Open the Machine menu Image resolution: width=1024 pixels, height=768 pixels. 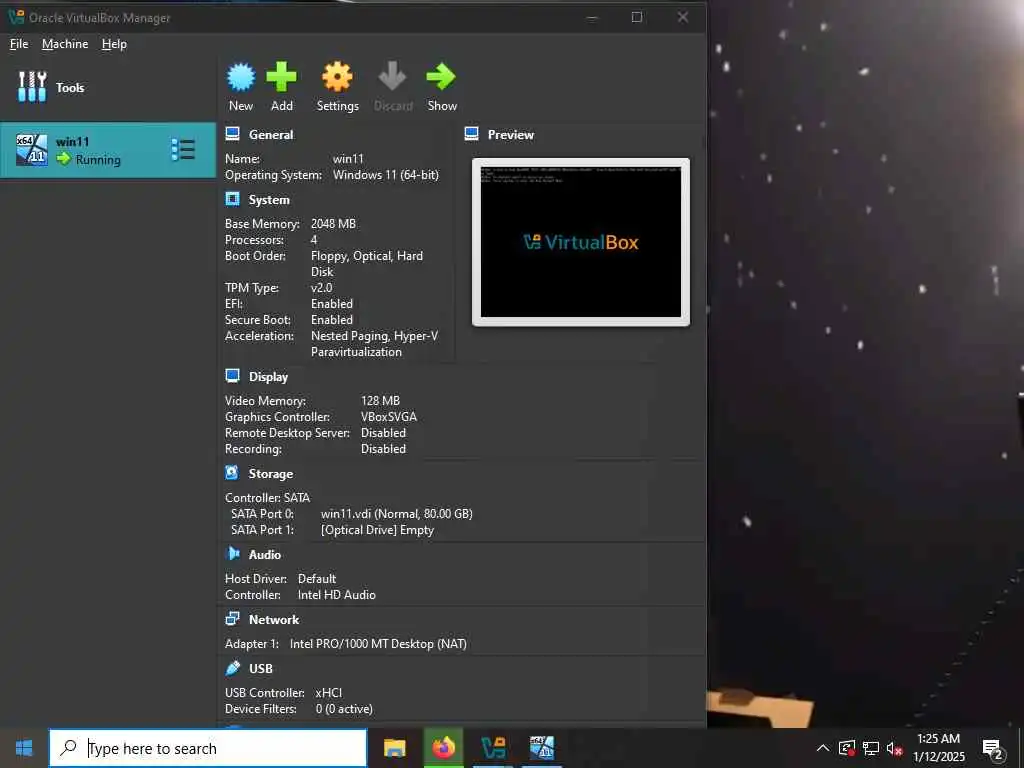tap(65, 44)
